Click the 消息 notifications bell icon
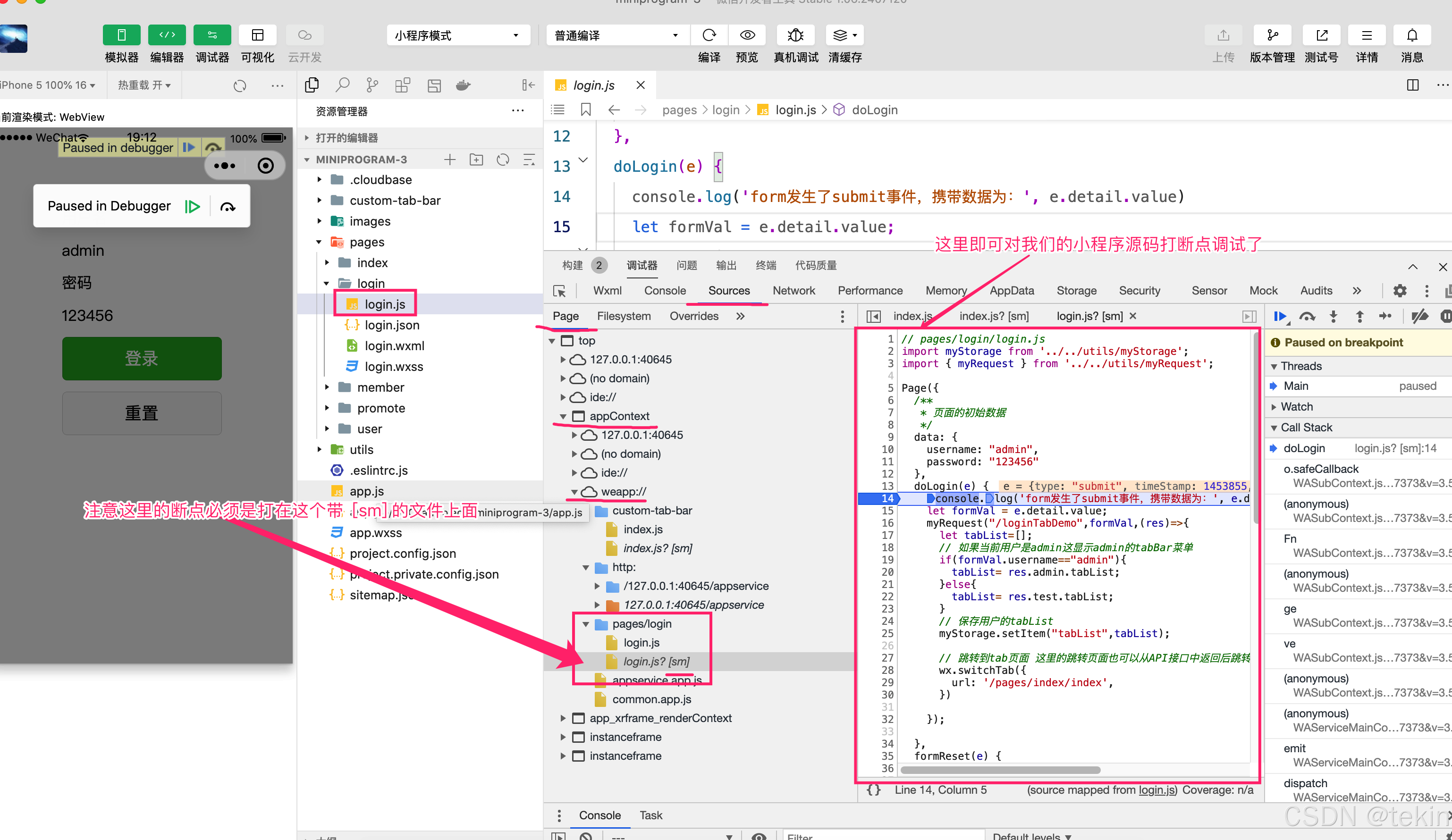The width and height of the screenshot is (1452, 840). pos(1412,35)
